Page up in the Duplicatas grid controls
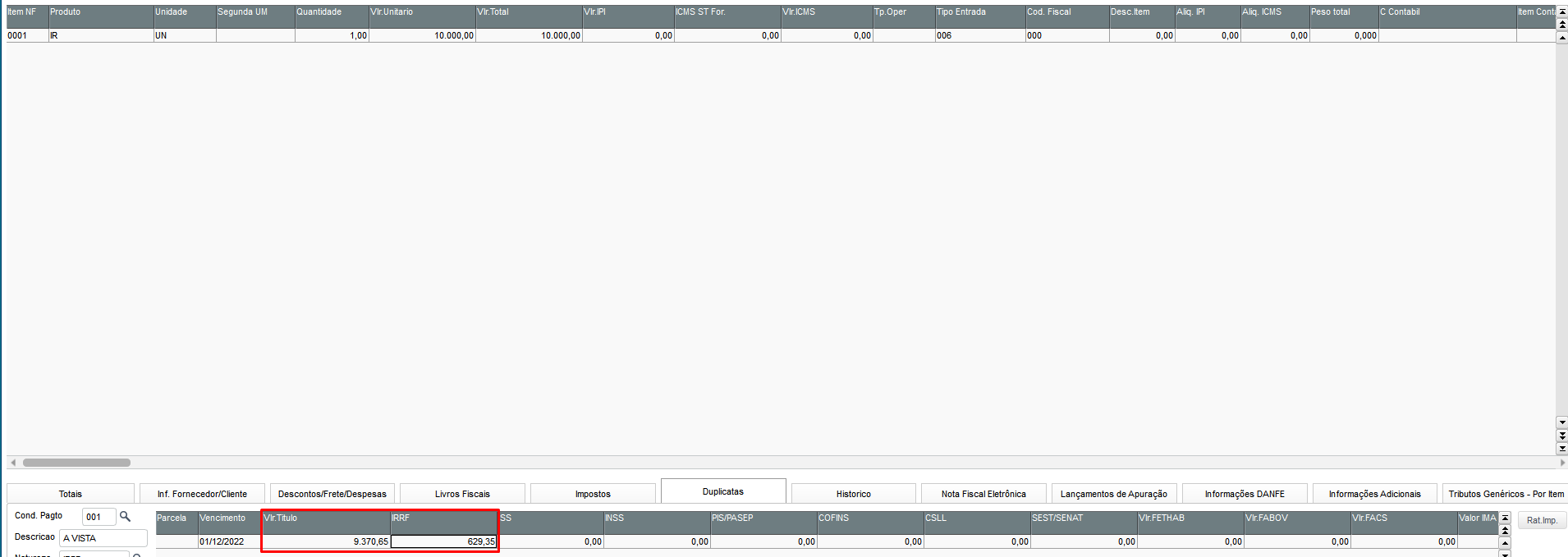 (1505, 531)
